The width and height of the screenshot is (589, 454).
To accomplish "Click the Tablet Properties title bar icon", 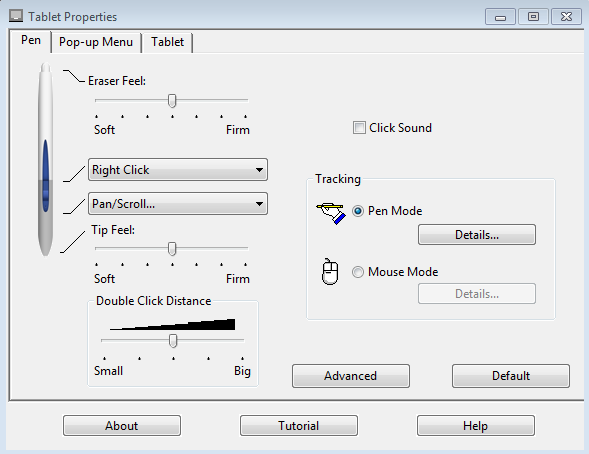I will tap(16, 16).
